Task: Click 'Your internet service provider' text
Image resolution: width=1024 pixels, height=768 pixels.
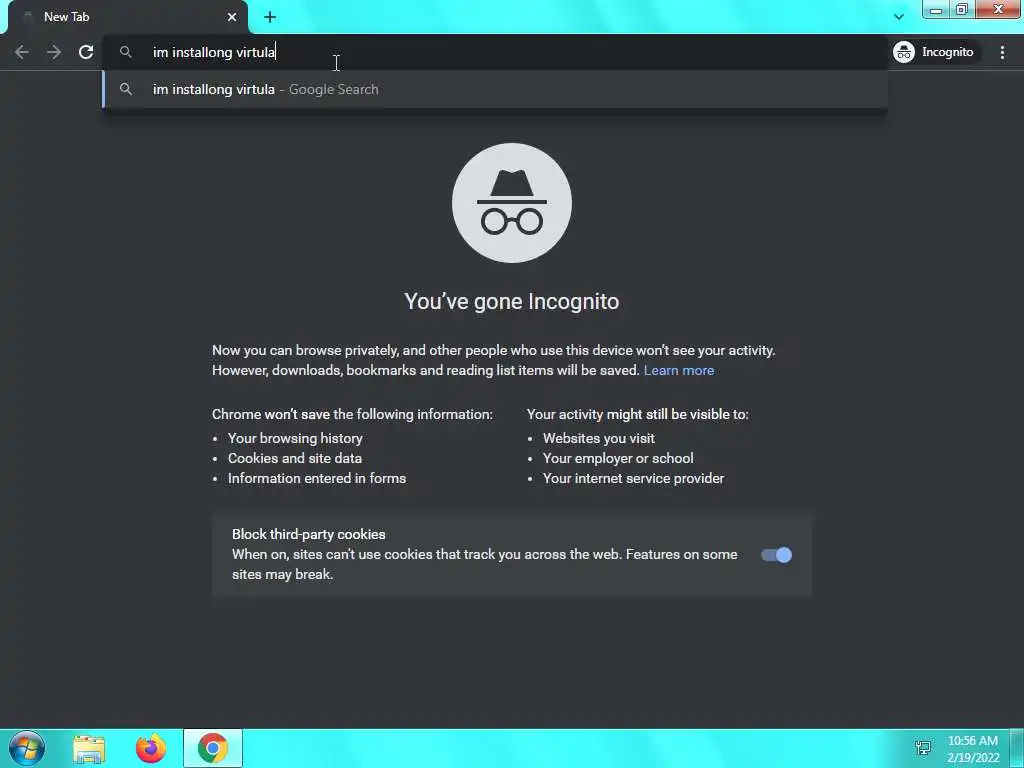Action: point(633,479)
